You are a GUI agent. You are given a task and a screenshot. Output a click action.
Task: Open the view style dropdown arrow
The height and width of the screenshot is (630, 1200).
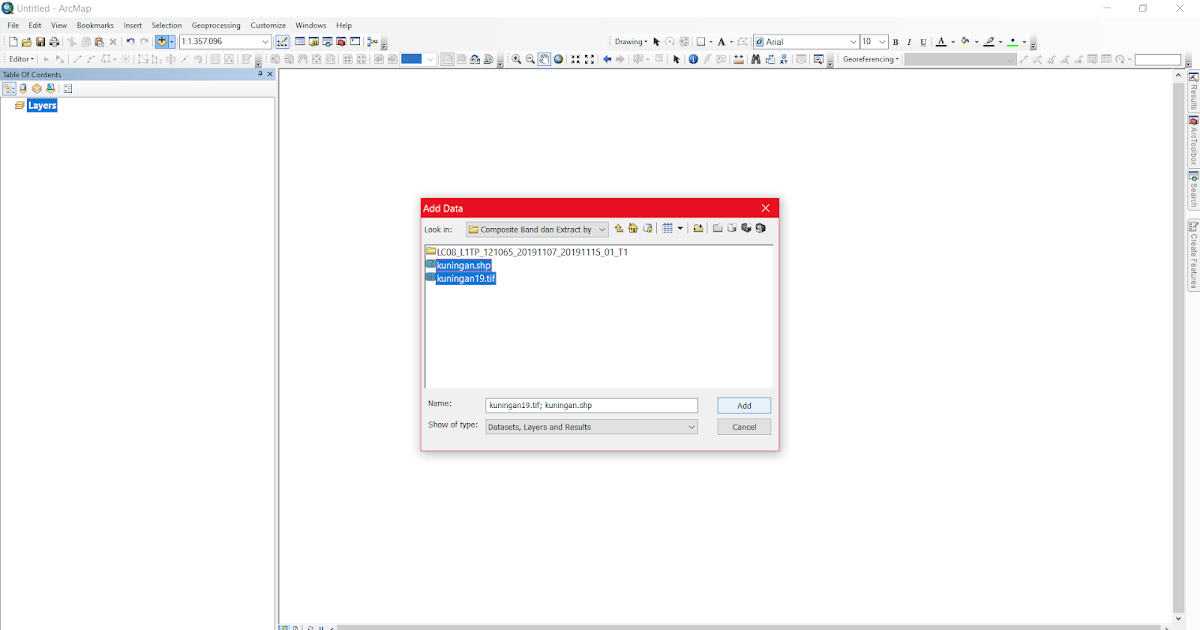(680, 229)
